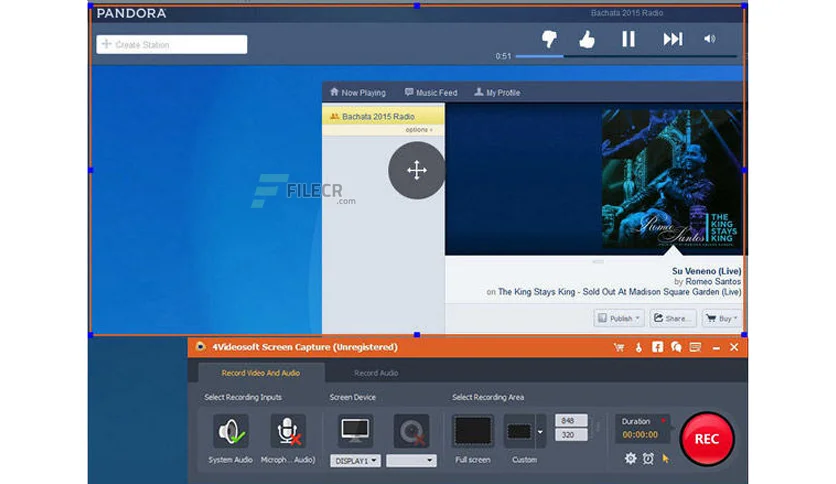Click the height field showing 320
This screenshot has height=484, width=836.
tap(571, 435)
